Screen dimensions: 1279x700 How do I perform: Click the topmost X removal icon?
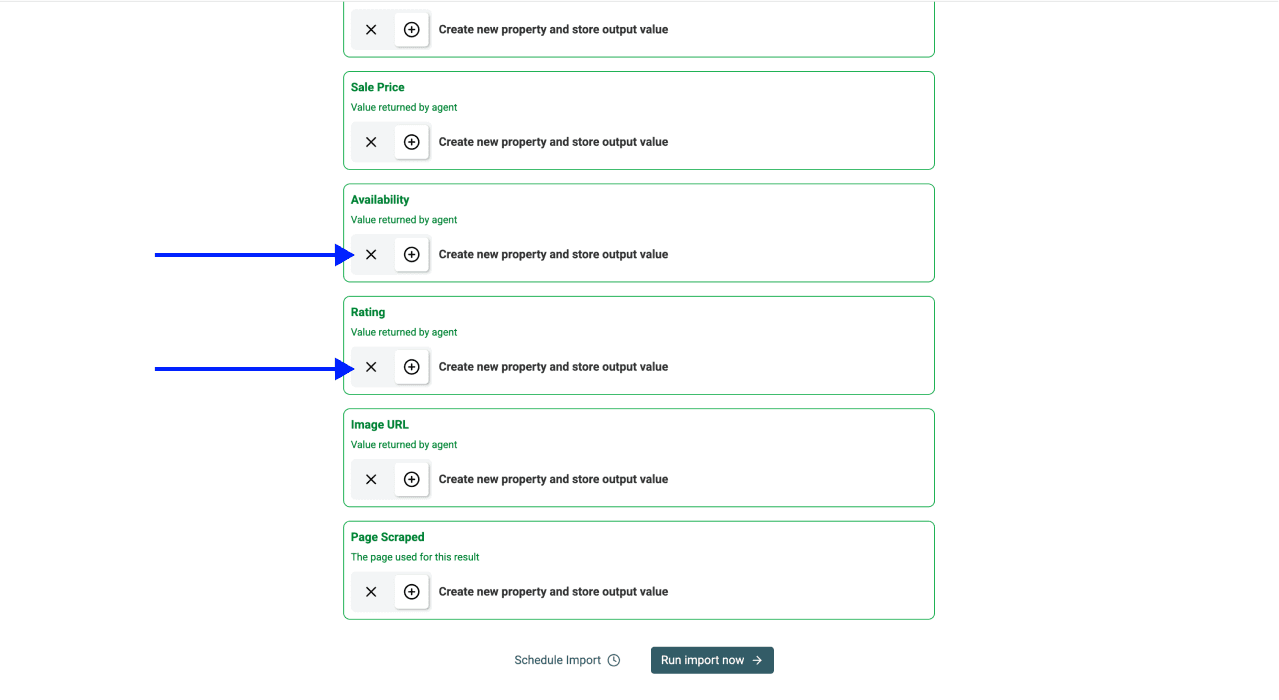371,29
